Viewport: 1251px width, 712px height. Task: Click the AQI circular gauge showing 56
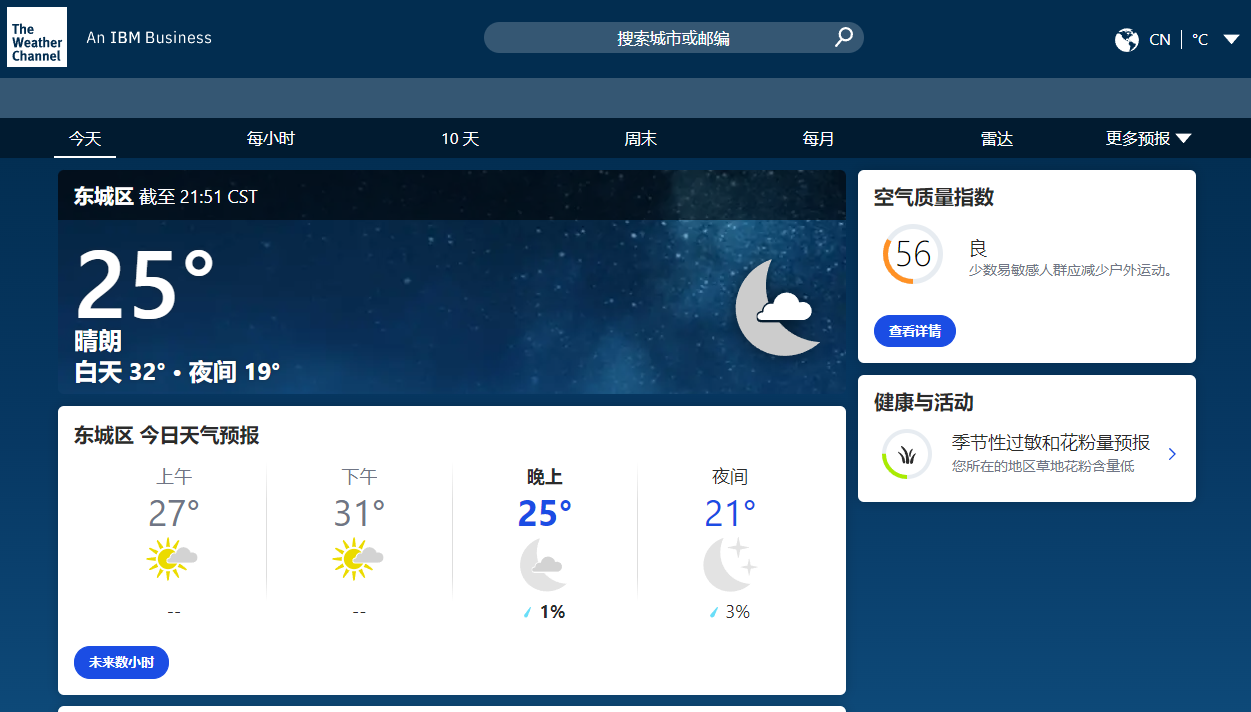point(911,255)
